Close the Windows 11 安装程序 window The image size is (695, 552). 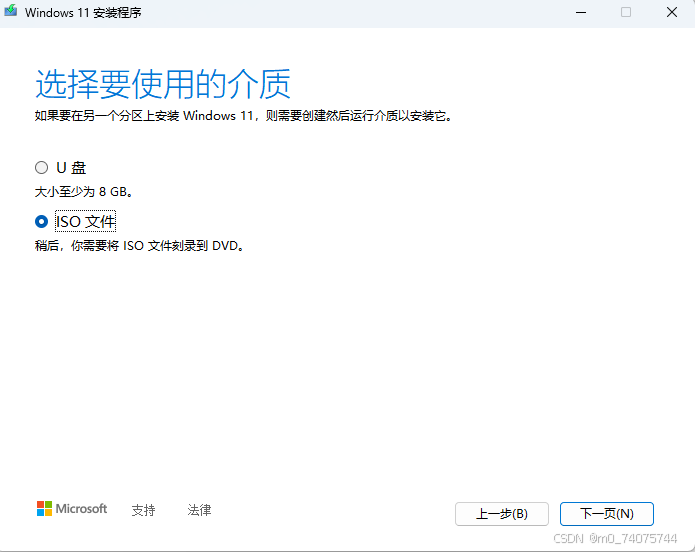coord(672,12)
